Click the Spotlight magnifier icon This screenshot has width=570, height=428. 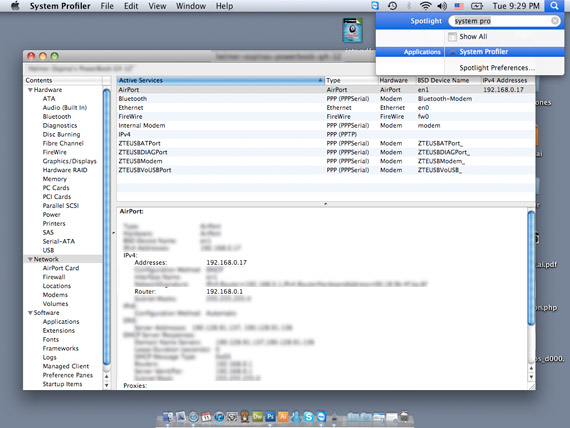554,6
